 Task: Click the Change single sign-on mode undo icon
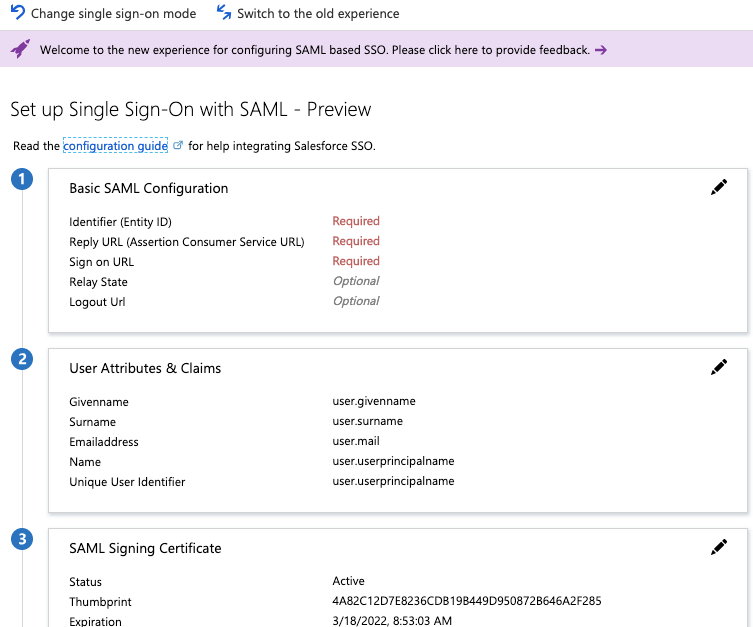tap(18, 12)
